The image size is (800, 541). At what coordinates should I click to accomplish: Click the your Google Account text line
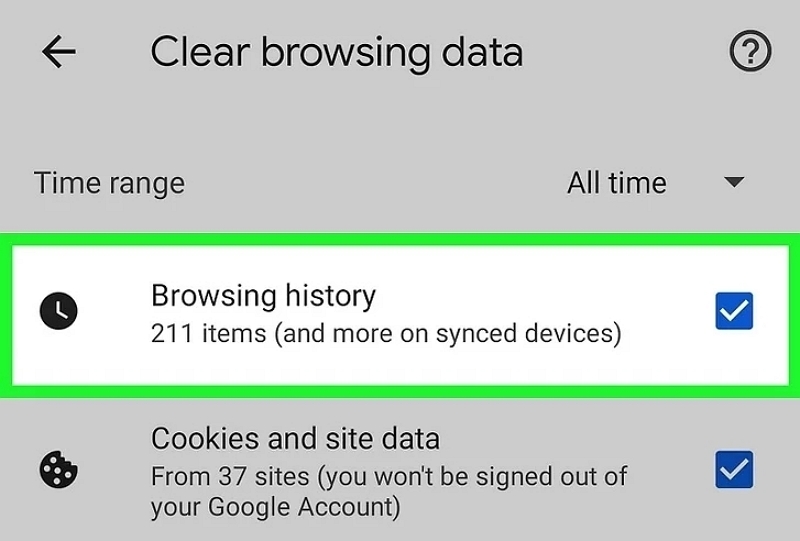tap(276, 507)
